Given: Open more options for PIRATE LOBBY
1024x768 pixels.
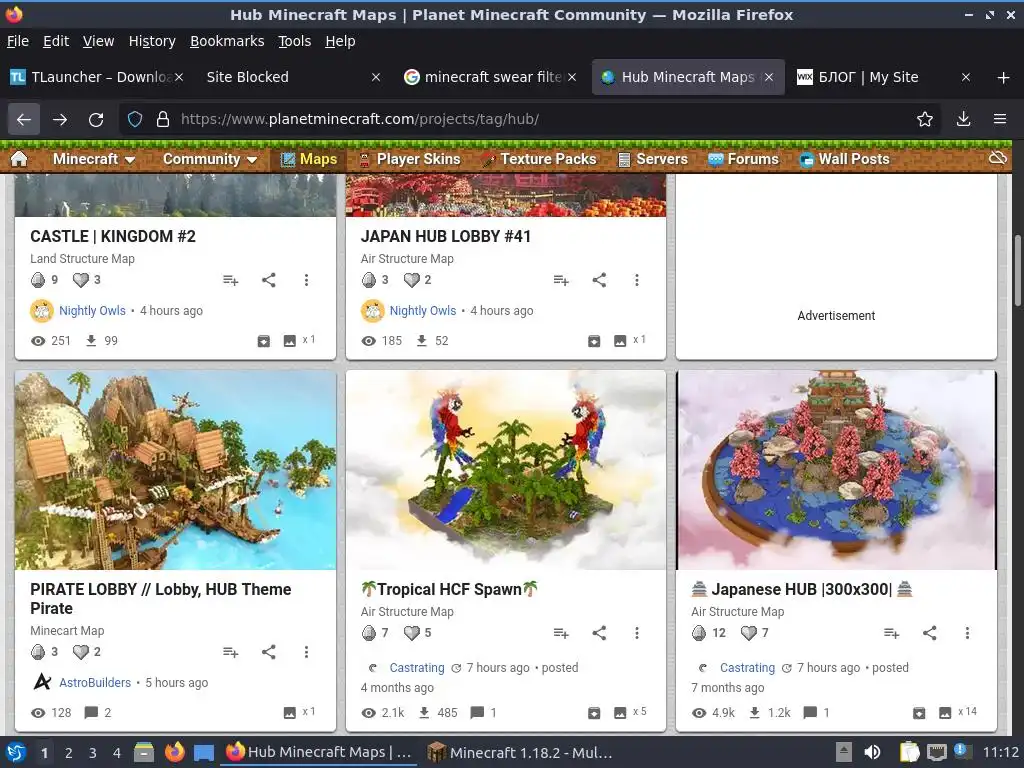Looking at the screenshot, I should click(306, 652).
